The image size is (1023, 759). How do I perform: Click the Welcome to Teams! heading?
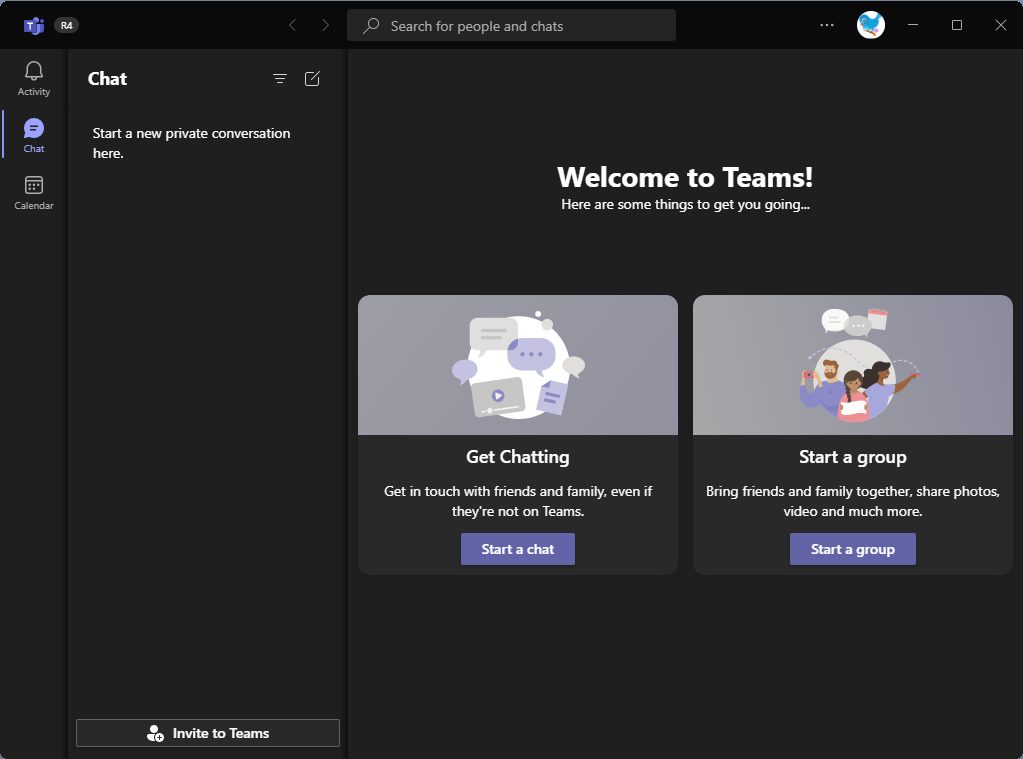685,178
